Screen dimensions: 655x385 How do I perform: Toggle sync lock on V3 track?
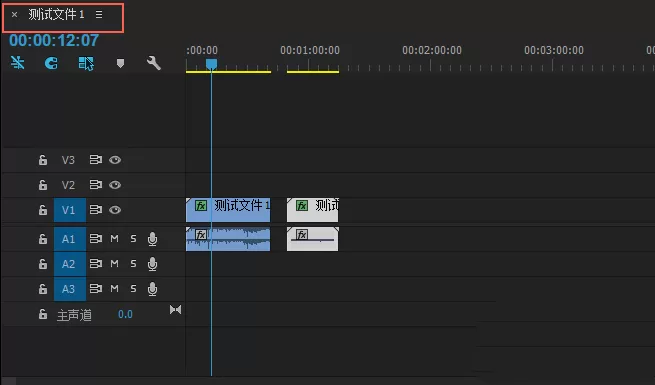point(96,160)
